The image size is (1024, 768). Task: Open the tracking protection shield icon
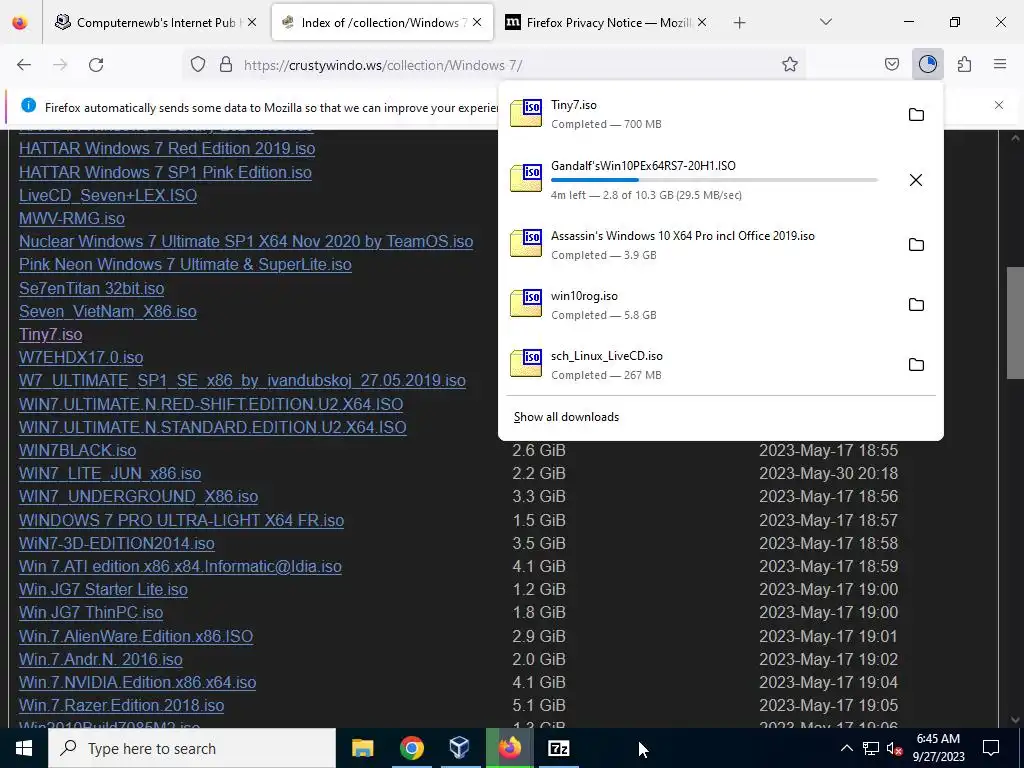pos(198,65)
